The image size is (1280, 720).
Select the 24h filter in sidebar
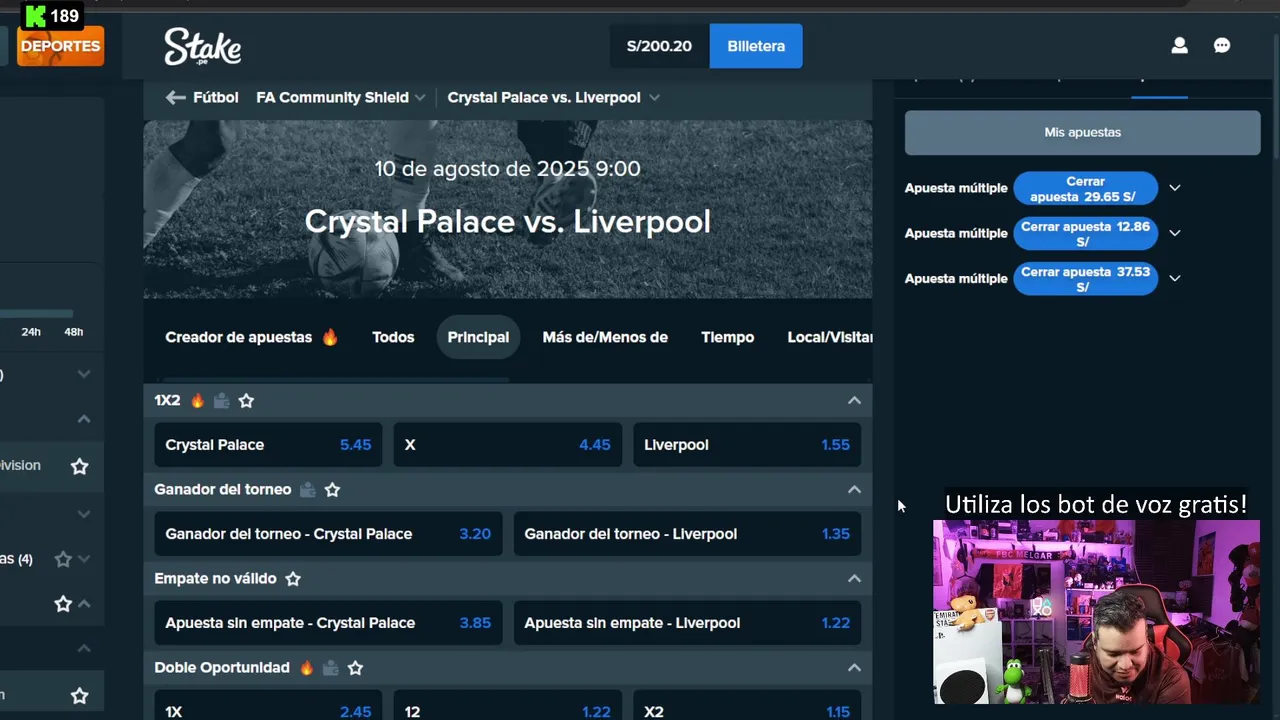[31, 332]
